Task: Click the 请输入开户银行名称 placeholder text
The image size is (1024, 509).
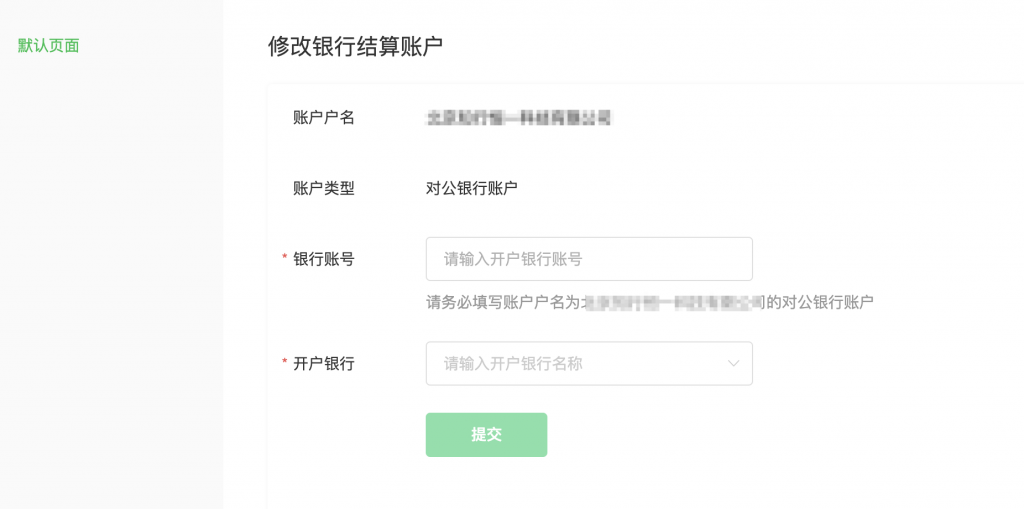Action: (513, 364)
